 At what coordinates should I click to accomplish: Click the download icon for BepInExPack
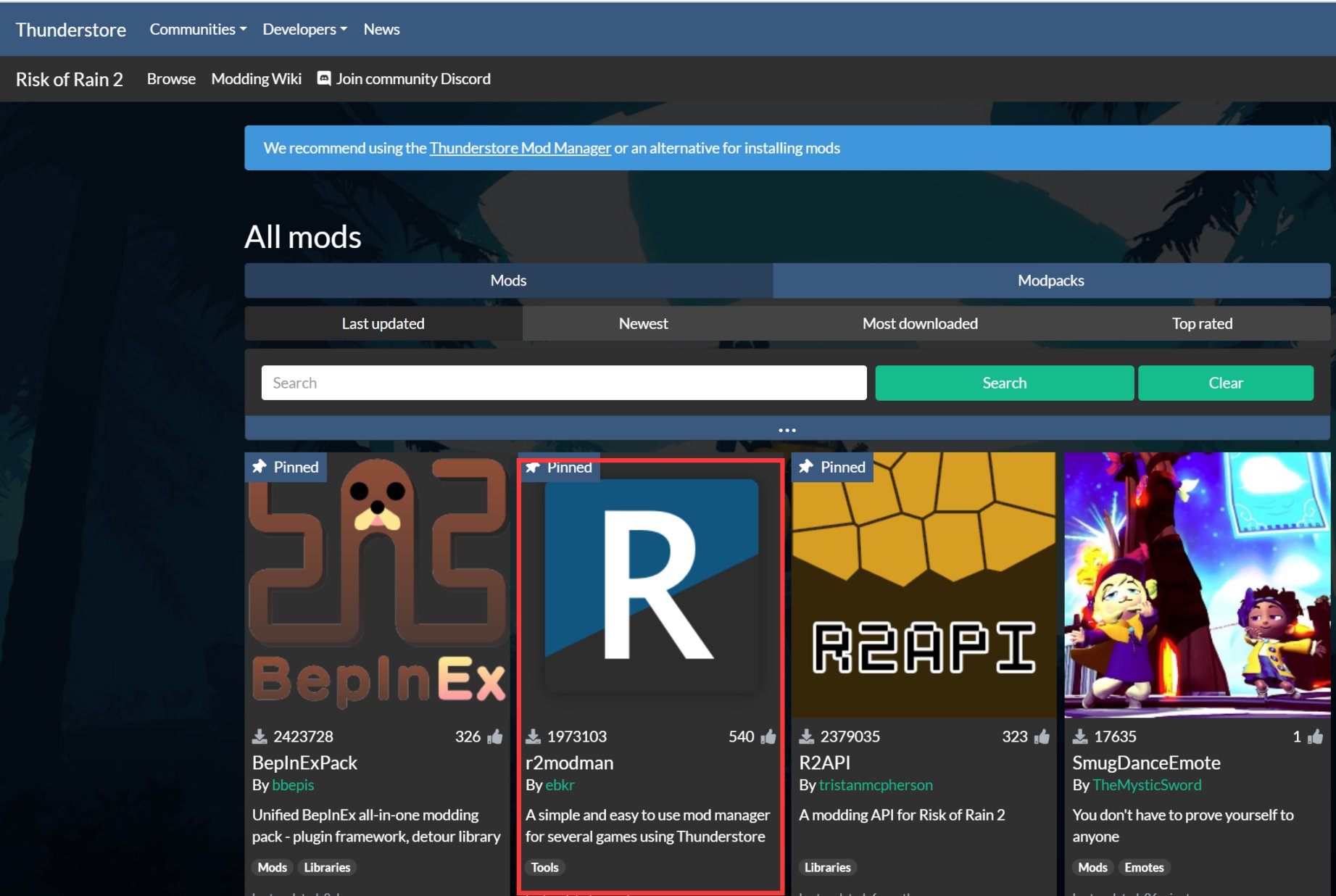pyautogui.click(x=260, y=737)
